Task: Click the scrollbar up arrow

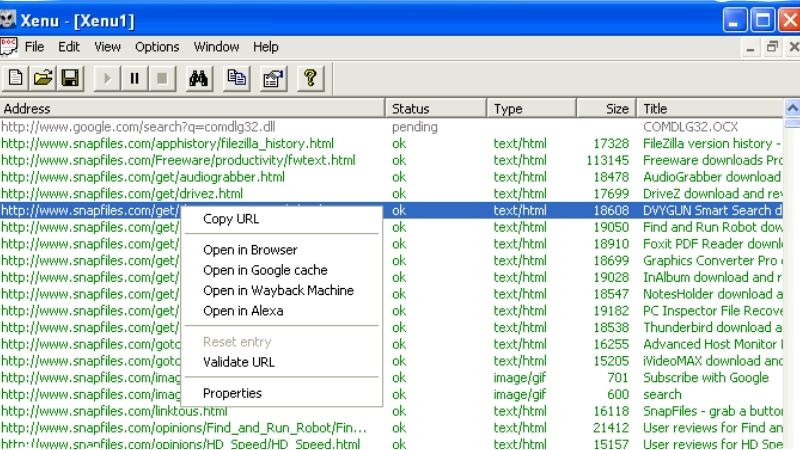Action: coord(792,109)
